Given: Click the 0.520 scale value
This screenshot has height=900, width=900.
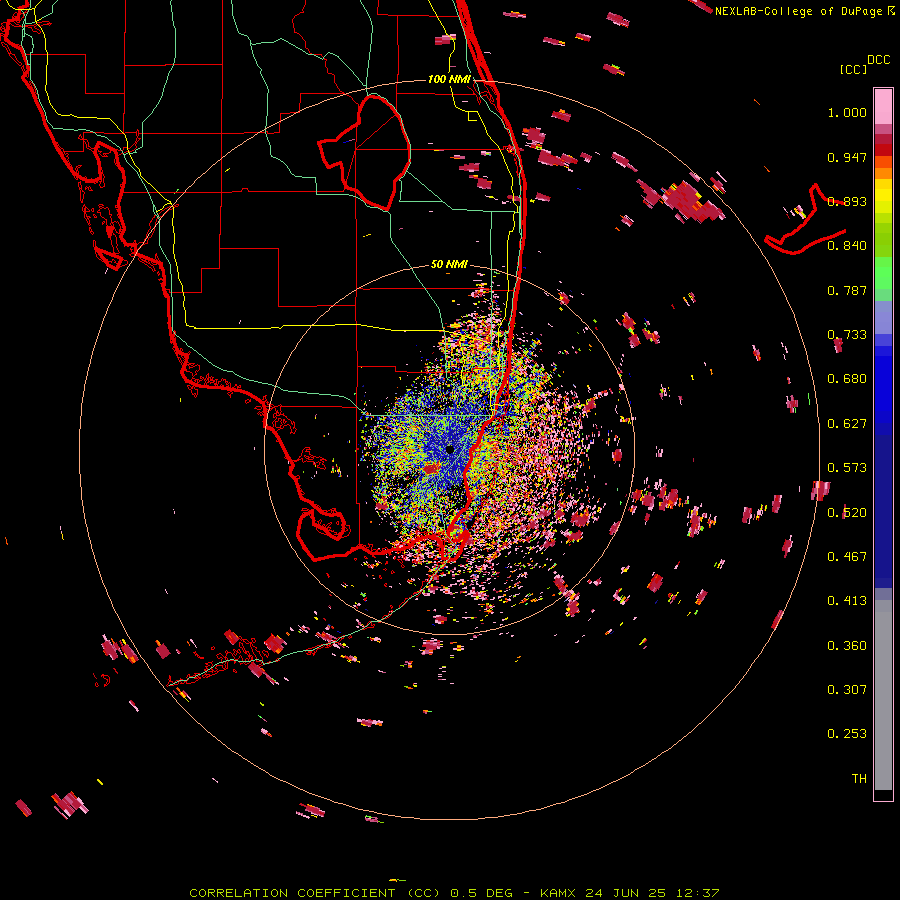Looking at the screenshot, I should [x=847, y=512].
